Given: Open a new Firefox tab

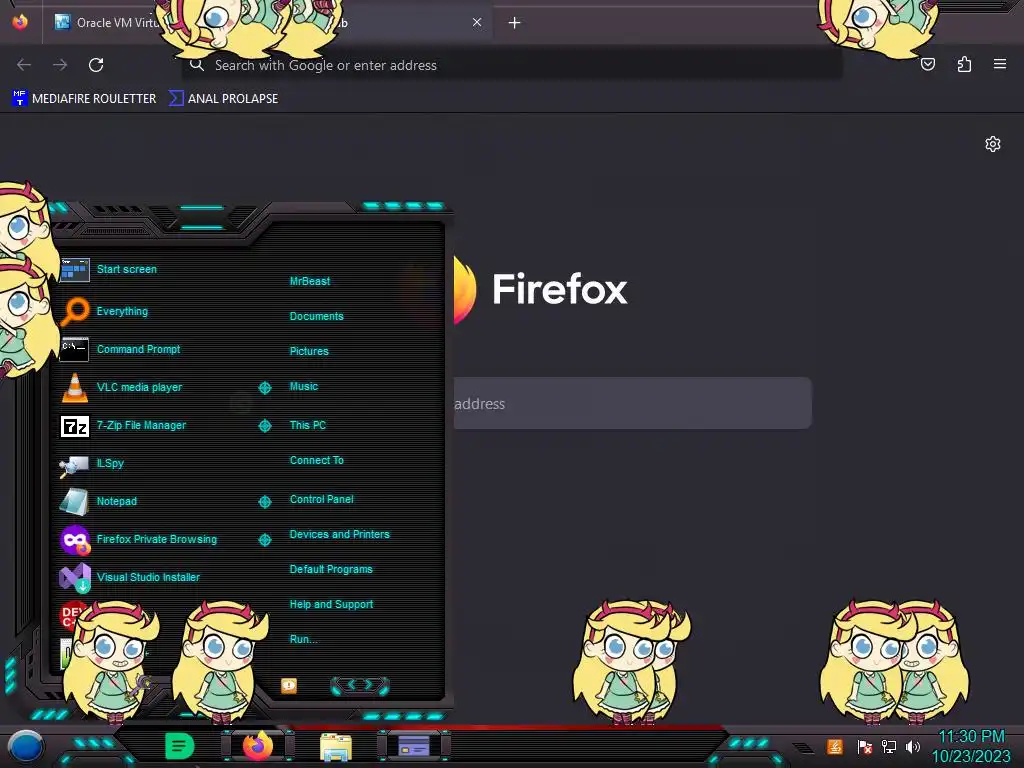Looking at the screenshot, I should coord(515,23).
